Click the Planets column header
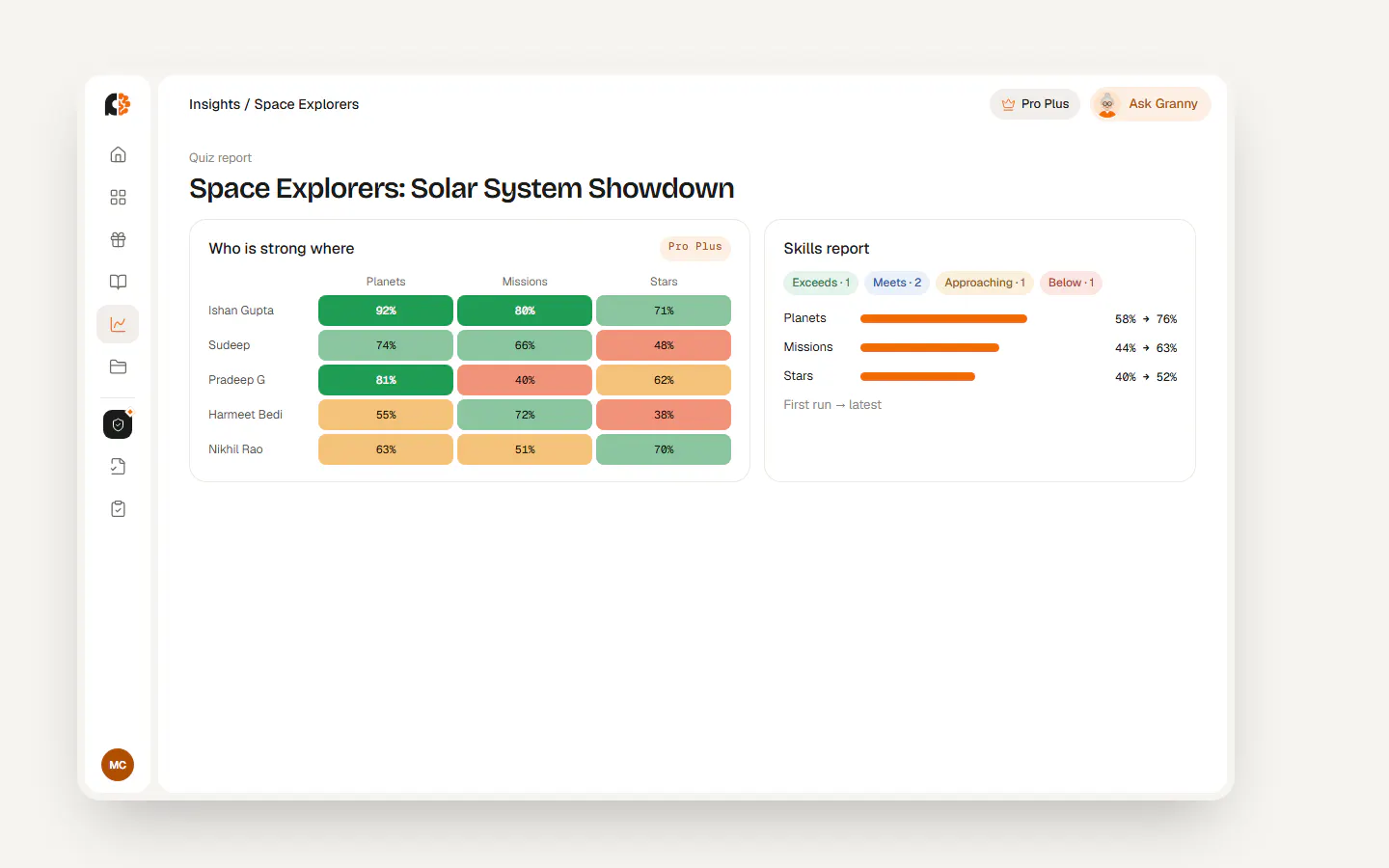Viewport: 1389px width, 868px height. 386,282
